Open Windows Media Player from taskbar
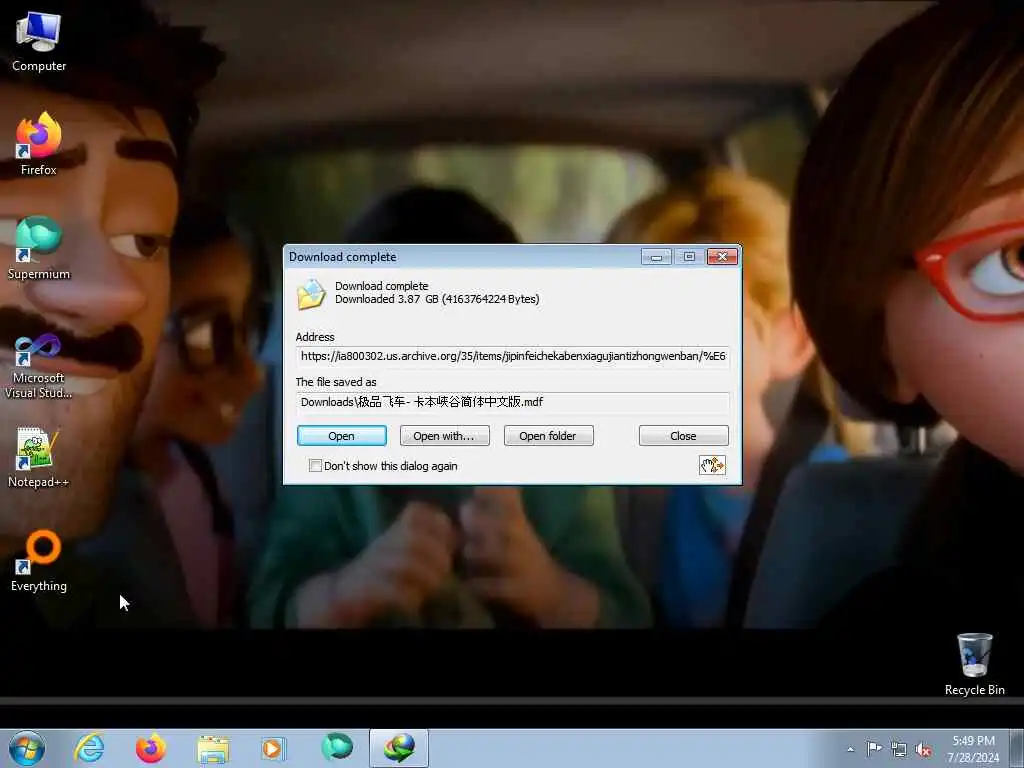This screenshot has height=768, width=1024. (x=273, y=748)
